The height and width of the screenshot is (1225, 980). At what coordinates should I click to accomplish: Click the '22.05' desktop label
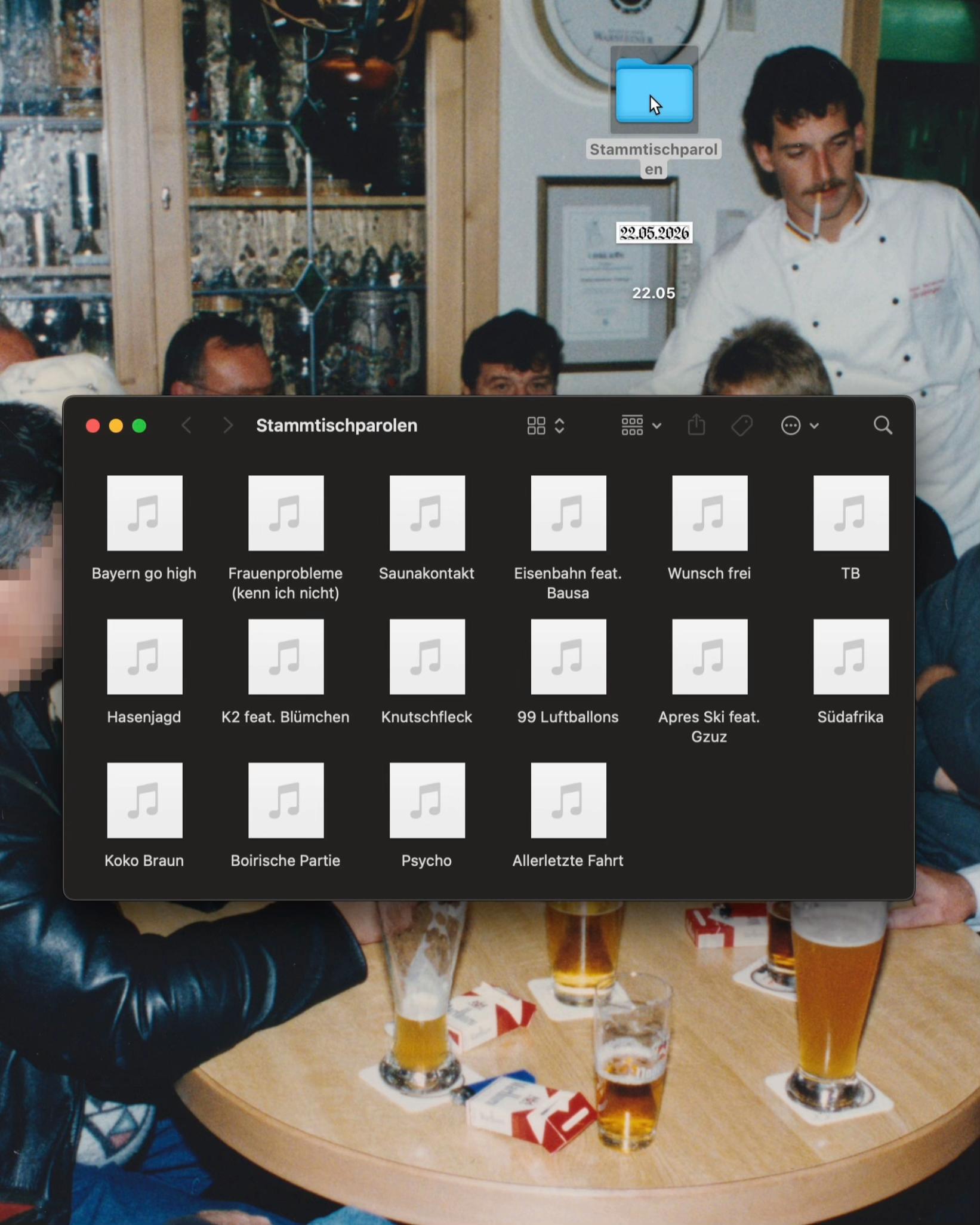coord(654,293)
